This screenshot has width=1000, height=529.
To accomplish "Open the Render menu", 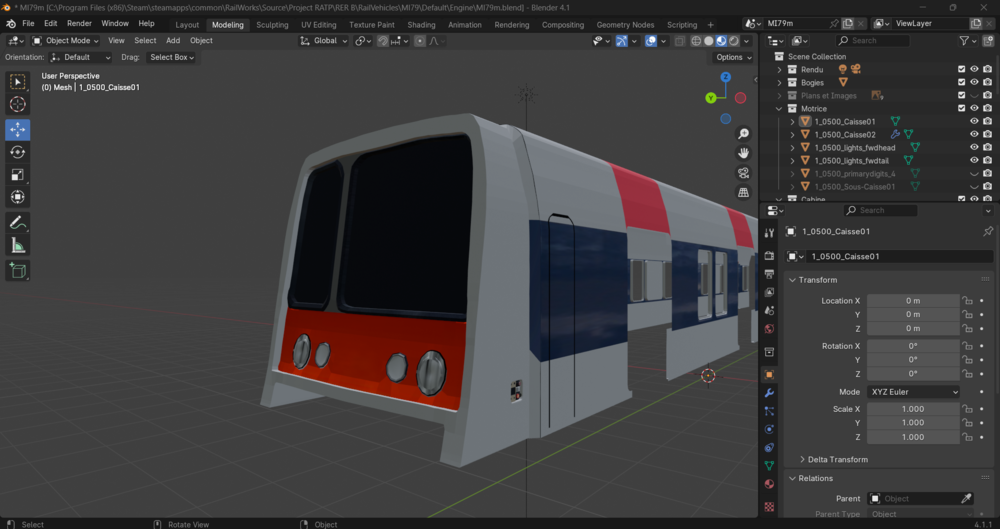I will [79, 24].
